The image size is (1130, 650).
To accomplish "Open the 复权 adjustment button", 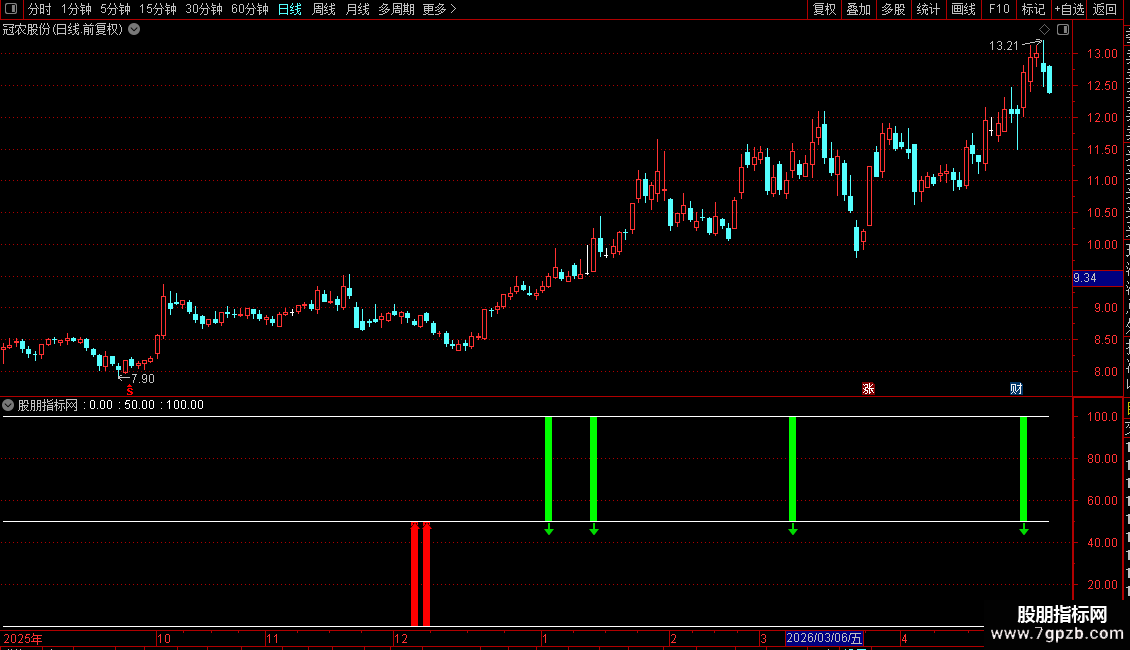I will click(x=824, y=9).
